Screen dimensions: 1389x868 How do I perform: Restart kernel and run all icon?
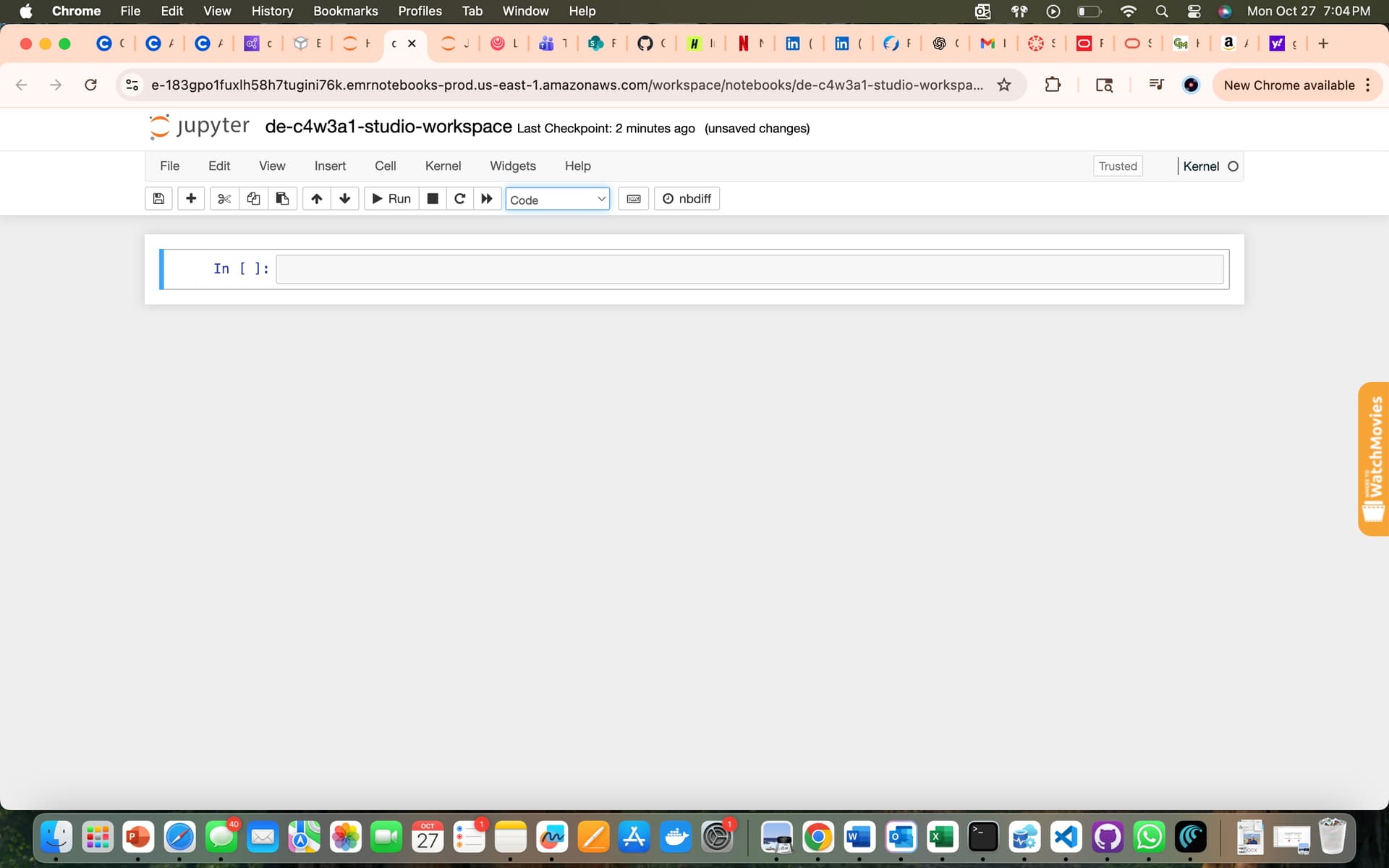[x=487, y=198]
